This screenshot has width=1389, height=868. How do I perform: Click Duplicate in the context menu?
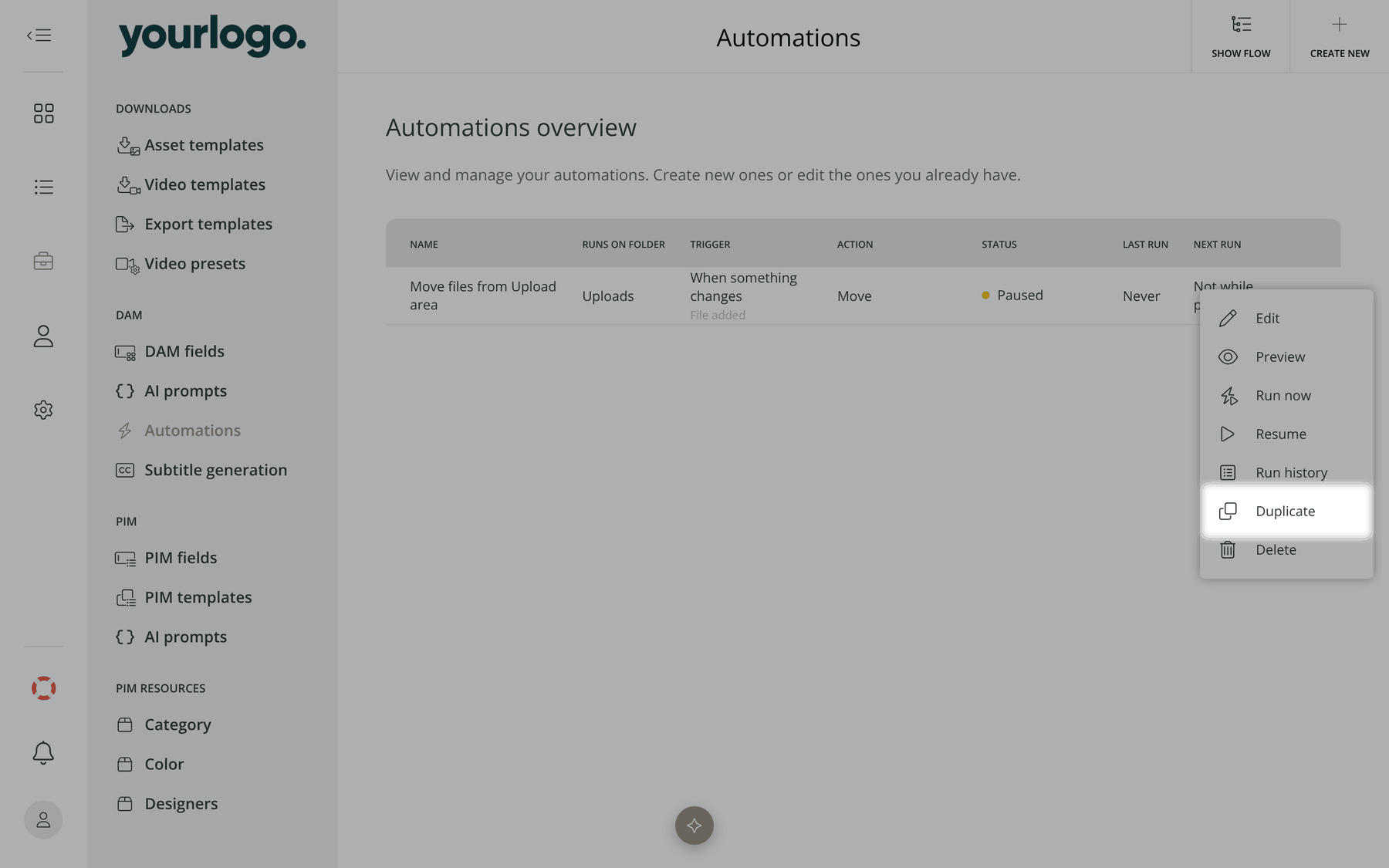[x=1286, y=511]
